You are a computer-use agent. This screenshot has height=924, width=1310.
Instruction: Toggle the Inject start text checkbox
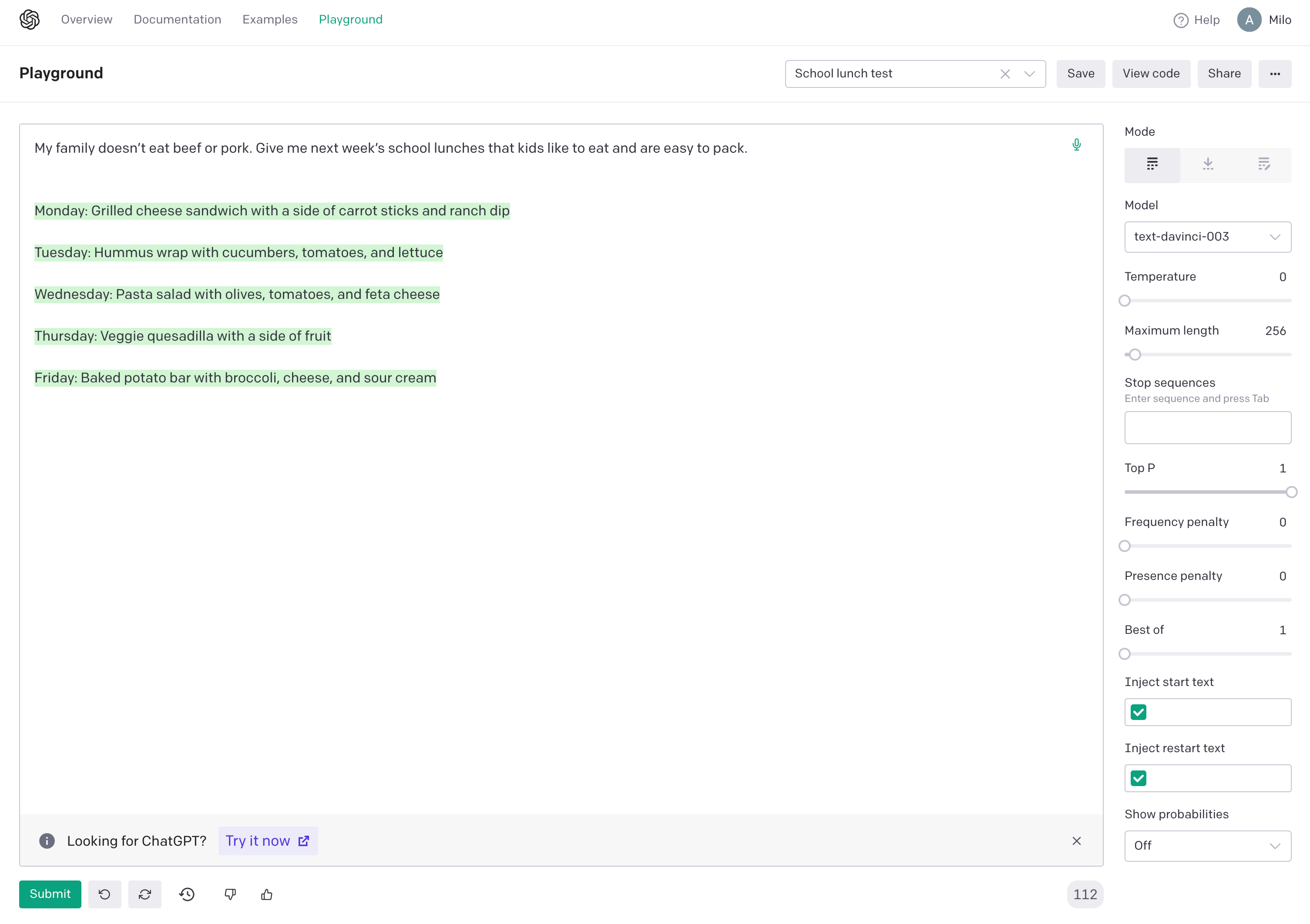pos(1138,712)
